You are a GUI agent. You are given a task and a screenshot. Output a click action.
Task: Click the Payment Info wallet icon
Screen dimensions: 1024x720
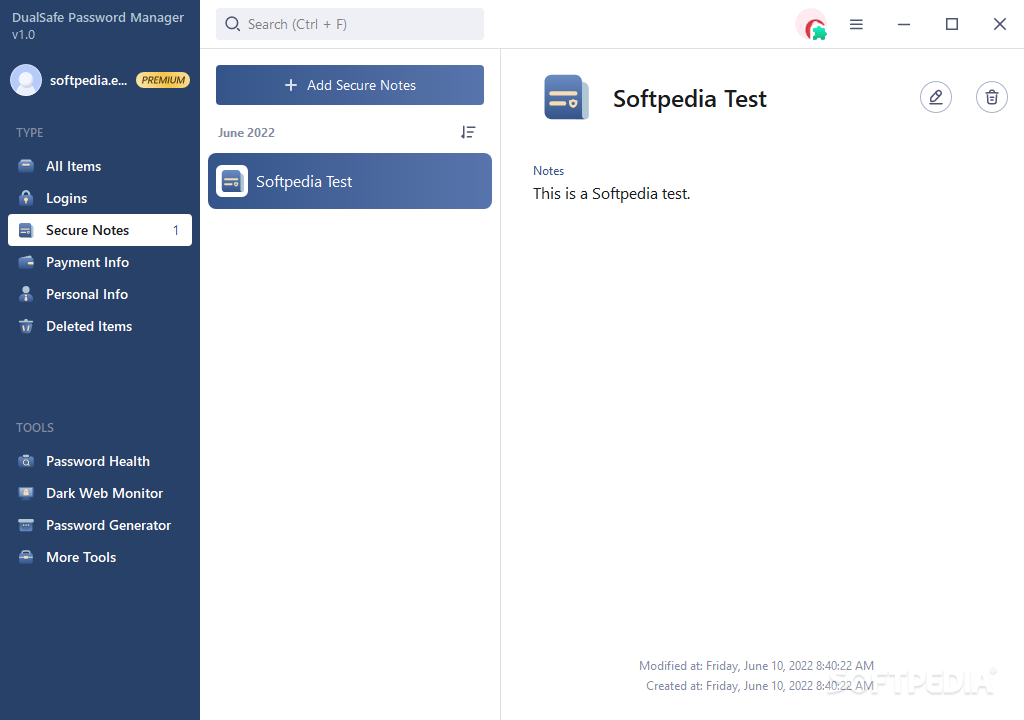pos(26,262)
